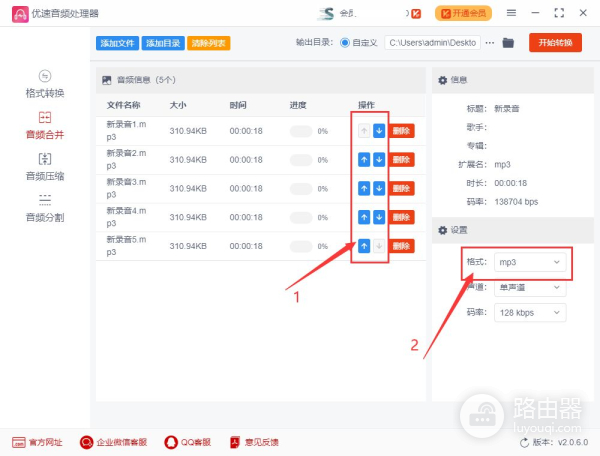
Task: Click the 标题 新录音 info value
Action: pos(507,109)
